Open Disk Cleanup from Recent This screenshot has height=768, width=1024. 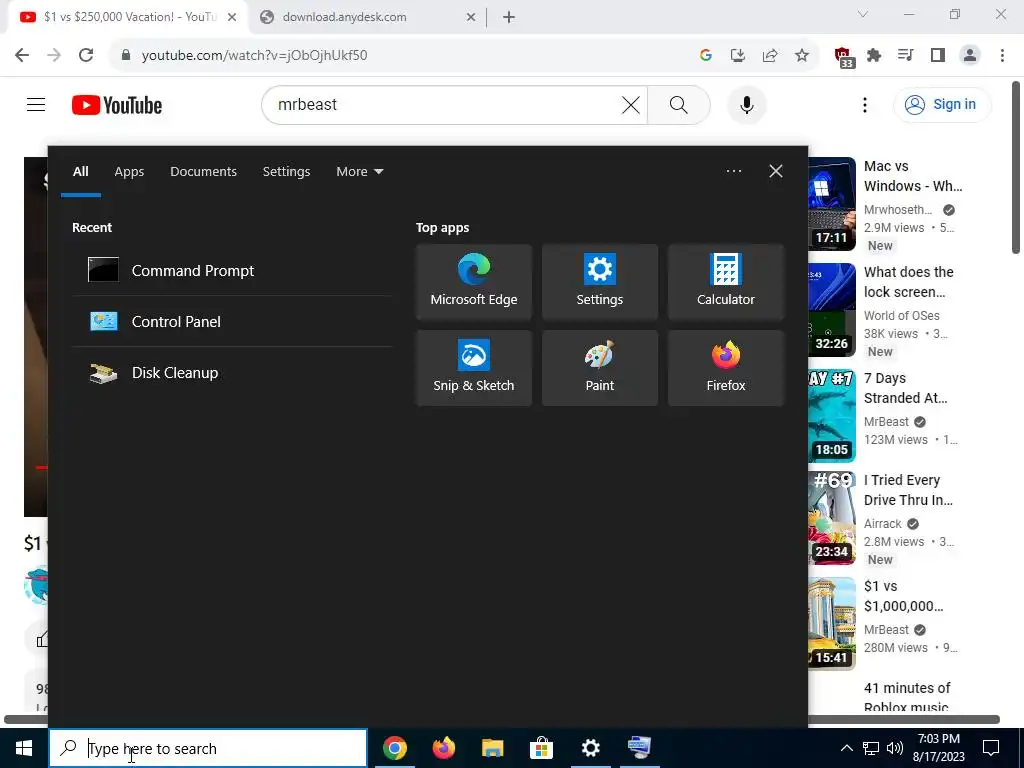[x=232, y=372]
